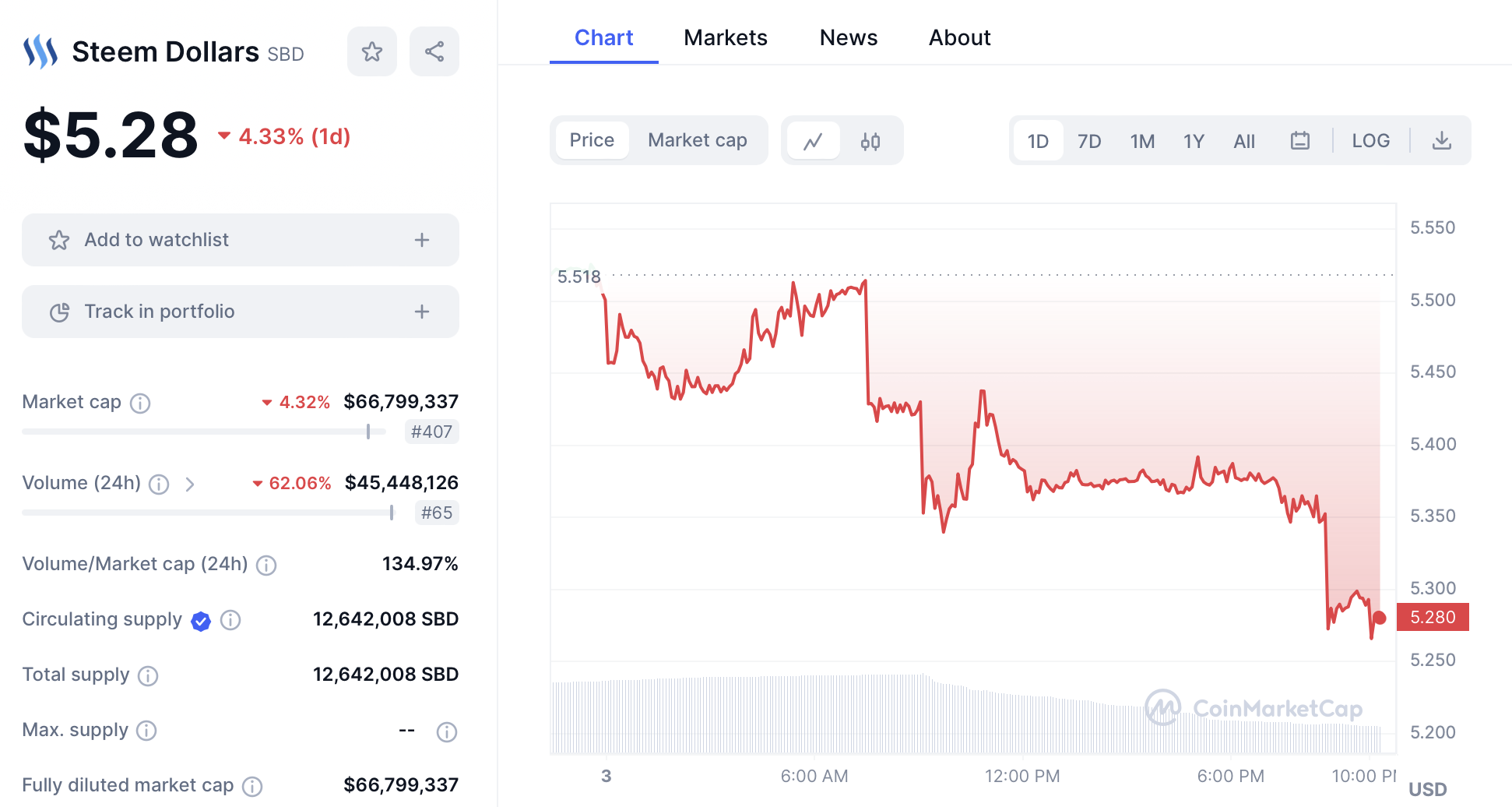
Task: Switch chart to Market cap toggle
Action: 698,140
